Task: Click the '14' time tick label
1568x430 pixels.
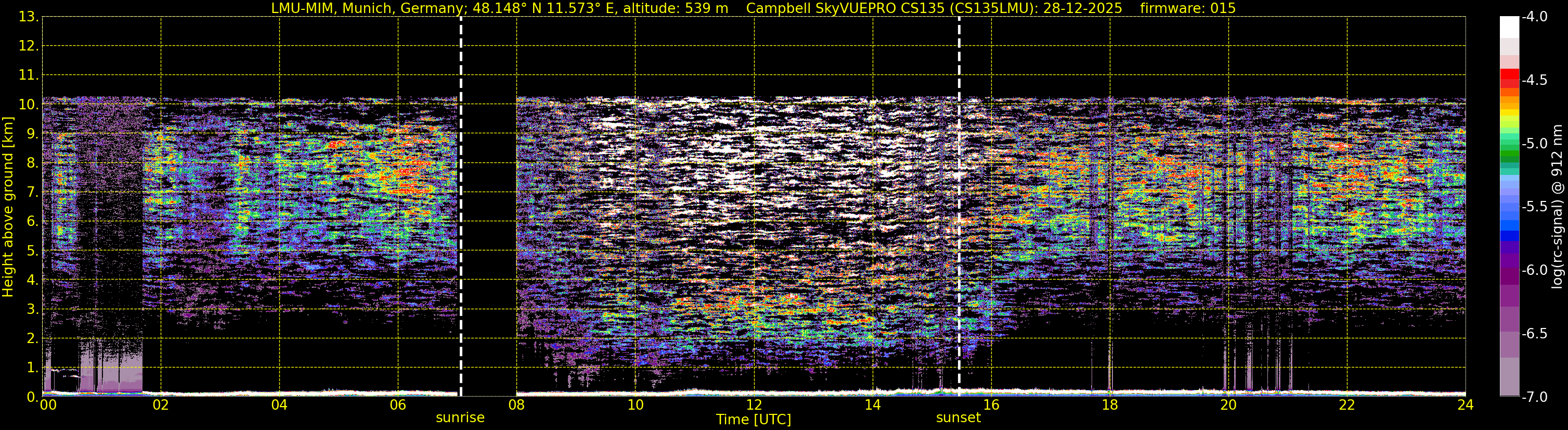Action: (873, 405)
